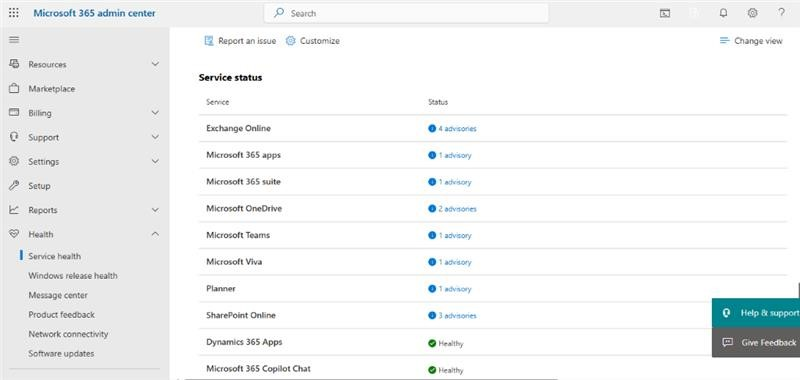Click Microsoft OneDrive advisory info icon

[432, 209]
